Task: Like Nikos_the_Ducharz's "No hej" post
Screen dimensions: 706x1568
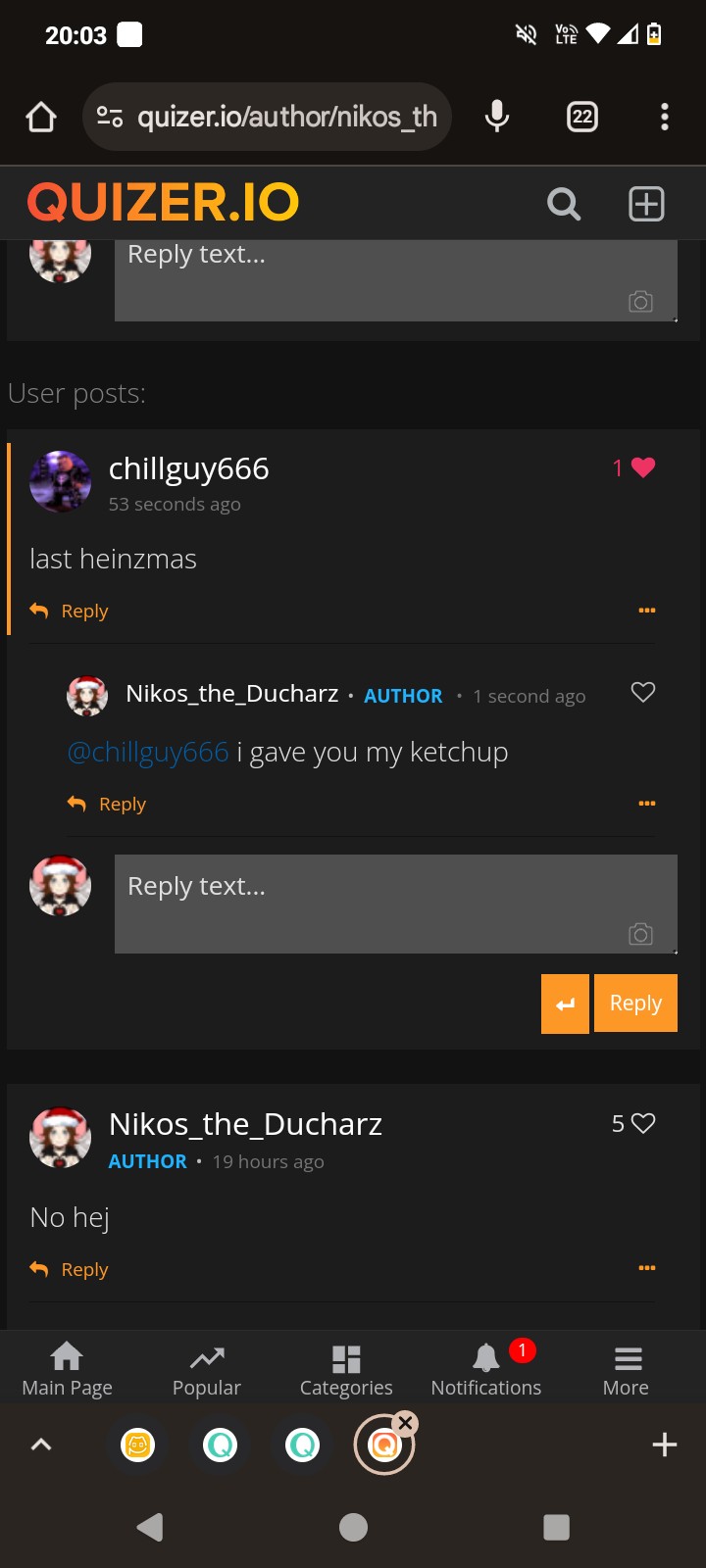Action: point(643,1123)
